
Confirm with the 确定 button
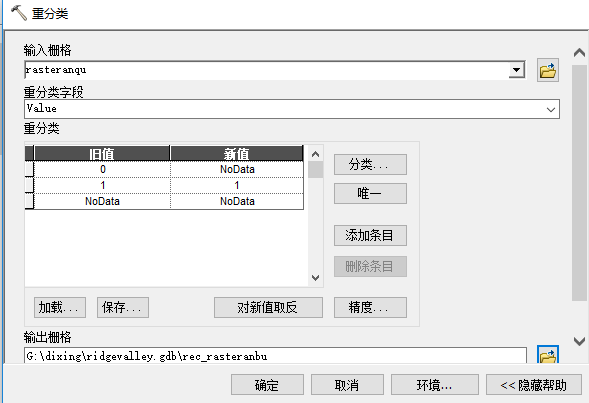tap(267, 385)
